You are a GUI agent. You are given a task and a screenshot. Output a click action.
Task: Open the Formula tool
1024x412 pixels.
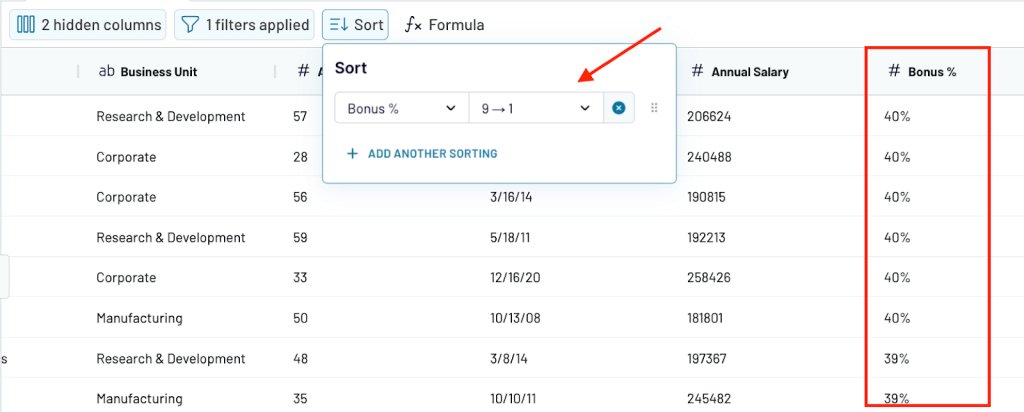445,25
